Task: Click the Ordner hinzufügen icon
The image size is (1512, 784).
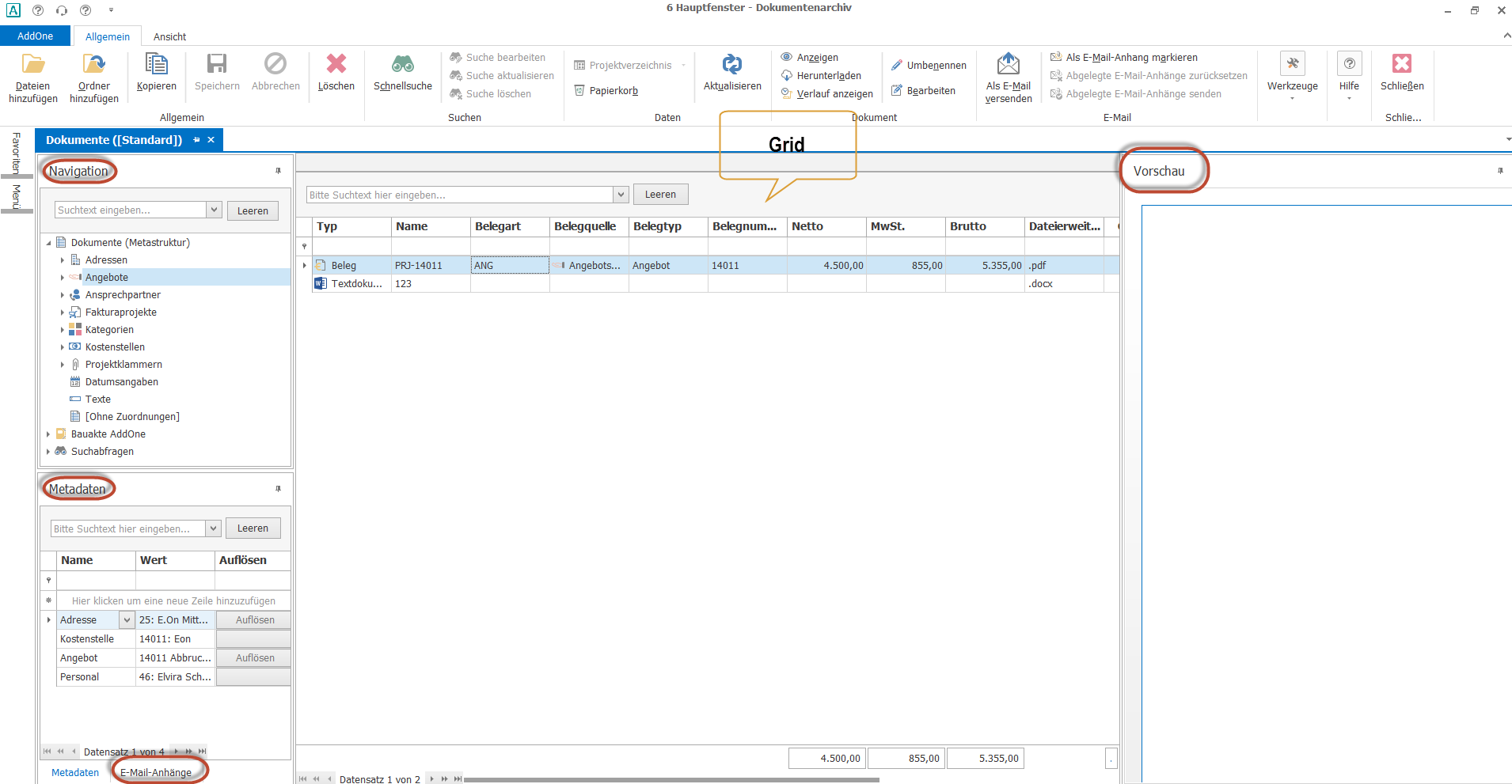Action: pyautogui.click(x=93, y=64)
